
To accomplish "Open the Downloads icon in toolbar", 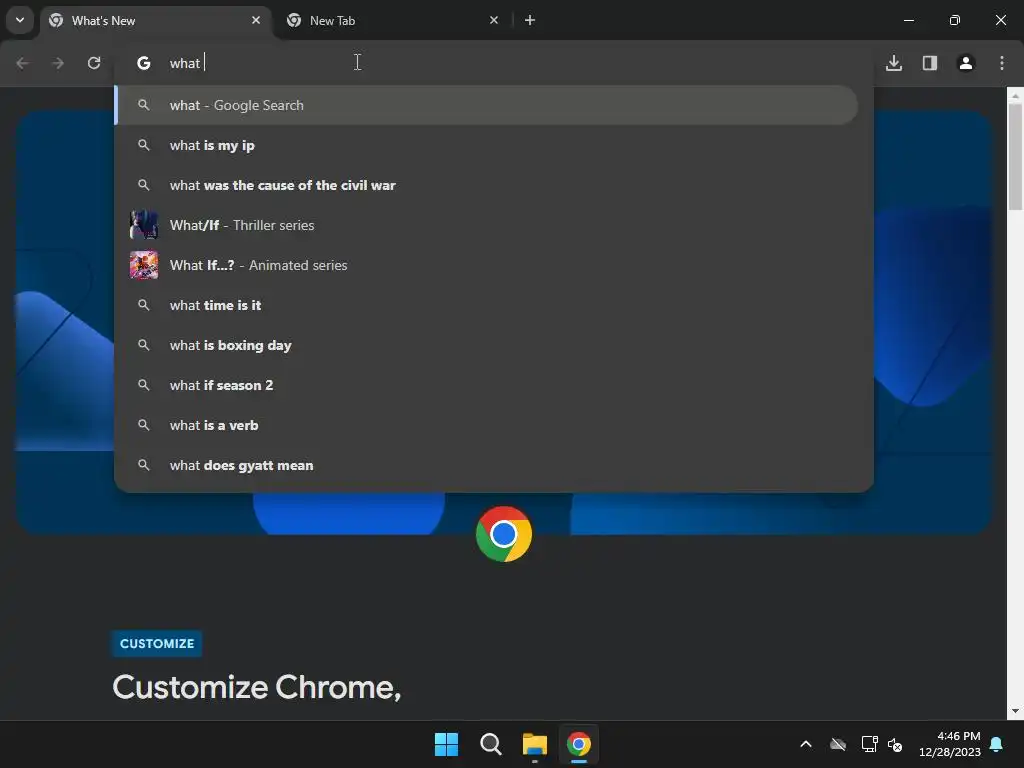I will click(x=894, y=63).
